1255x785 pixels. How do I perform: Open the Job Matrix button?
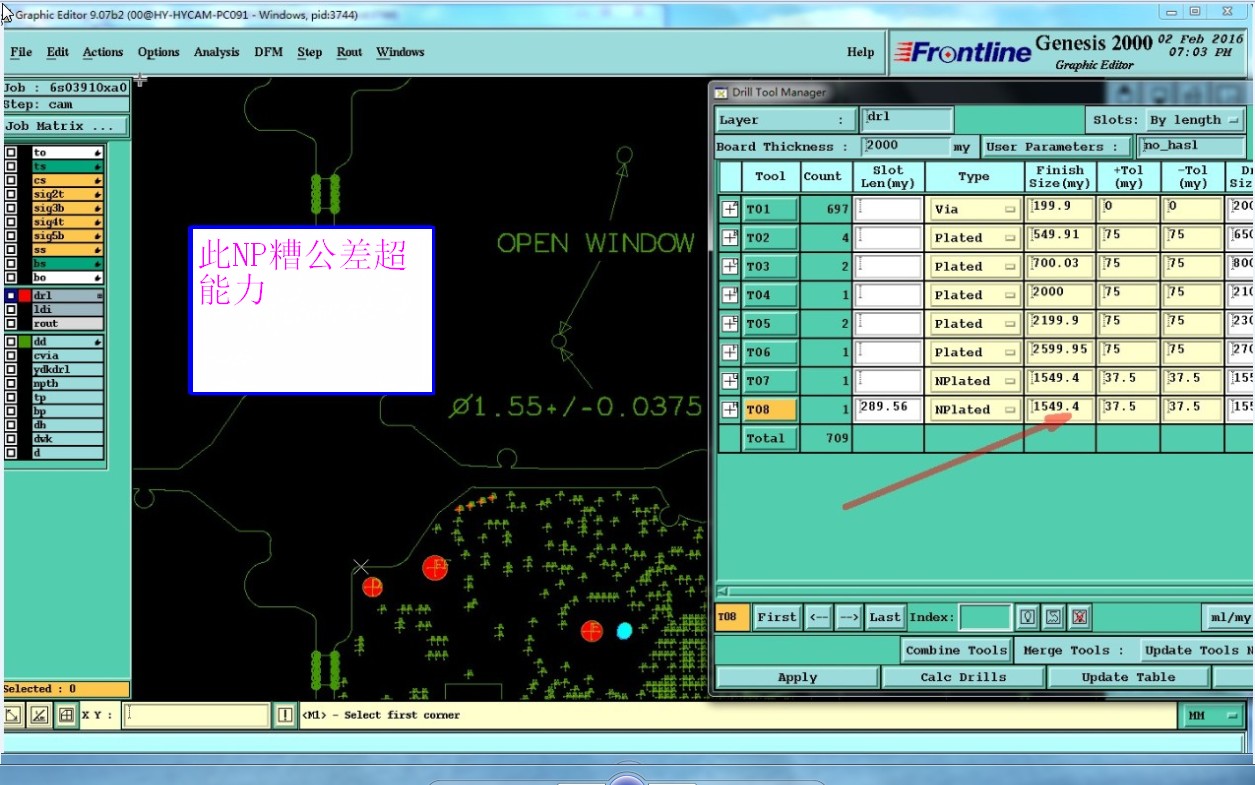tap(67, 127)
